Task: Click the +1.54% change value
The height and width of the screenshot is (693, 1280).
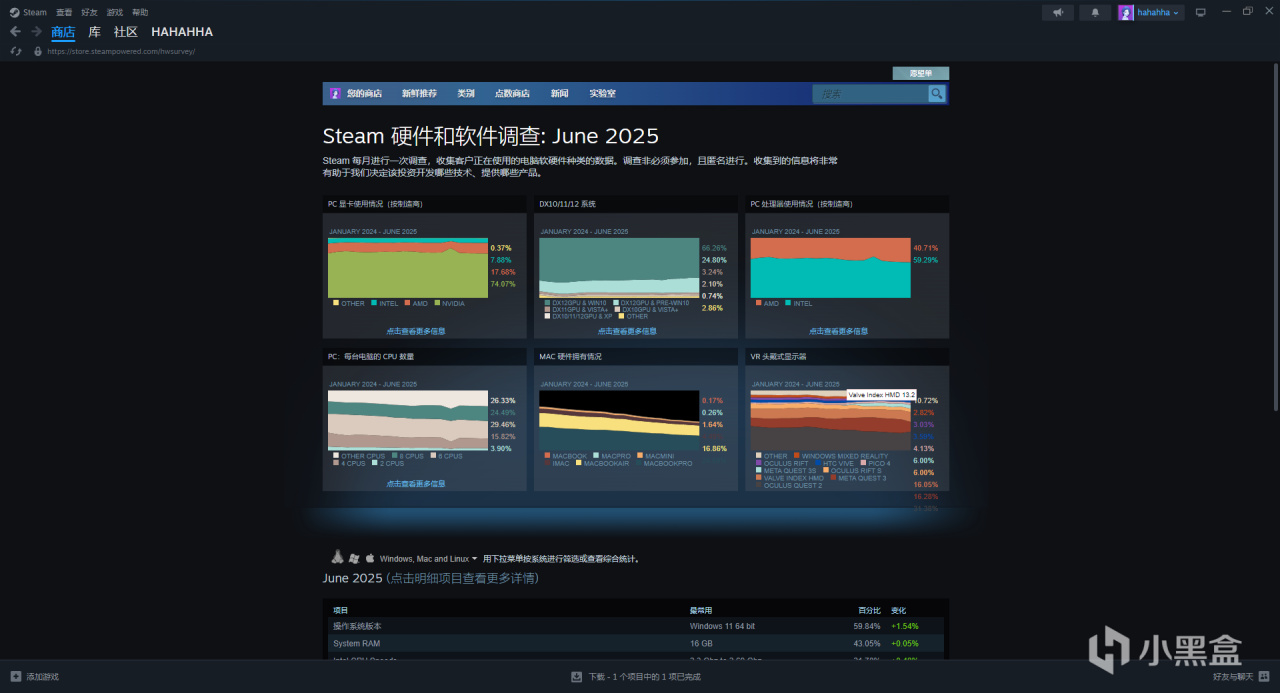Action: click(904, 626)
